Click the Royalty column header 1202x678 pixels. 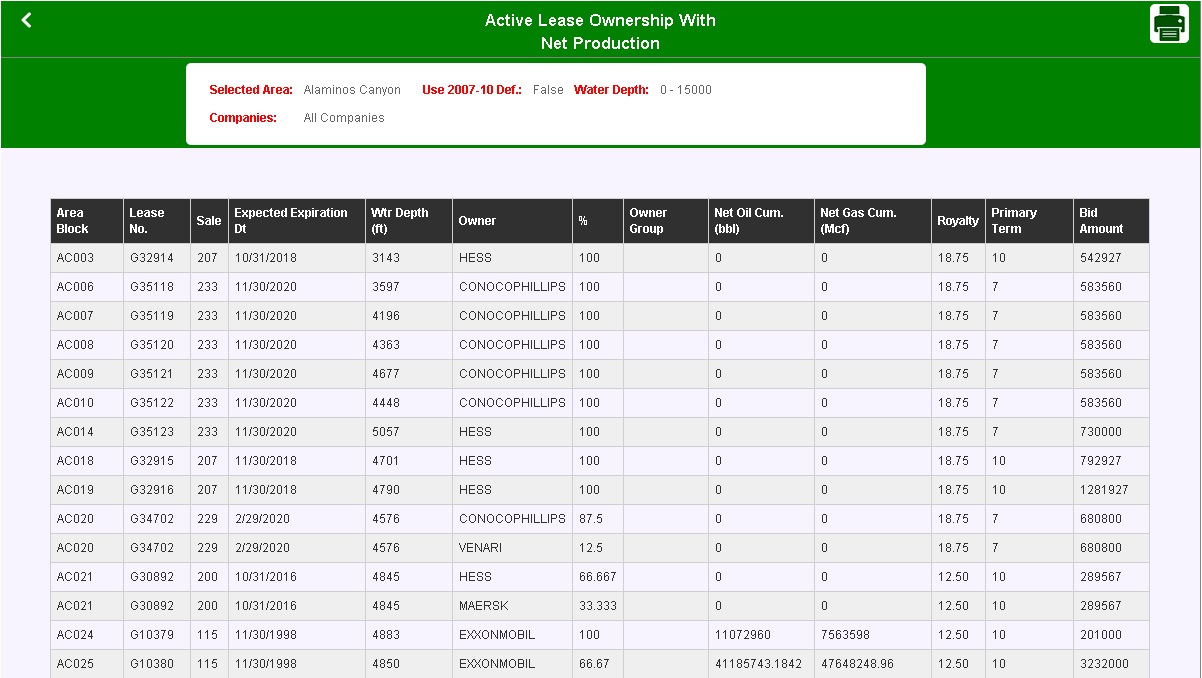pos(958,221)
